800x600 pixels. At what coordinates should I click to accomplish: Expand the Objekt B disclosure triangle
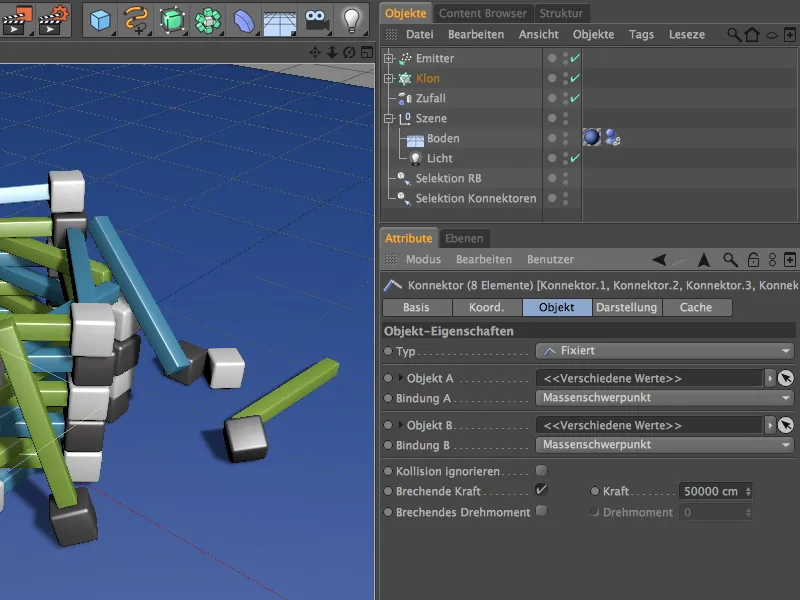click(401, 424)
